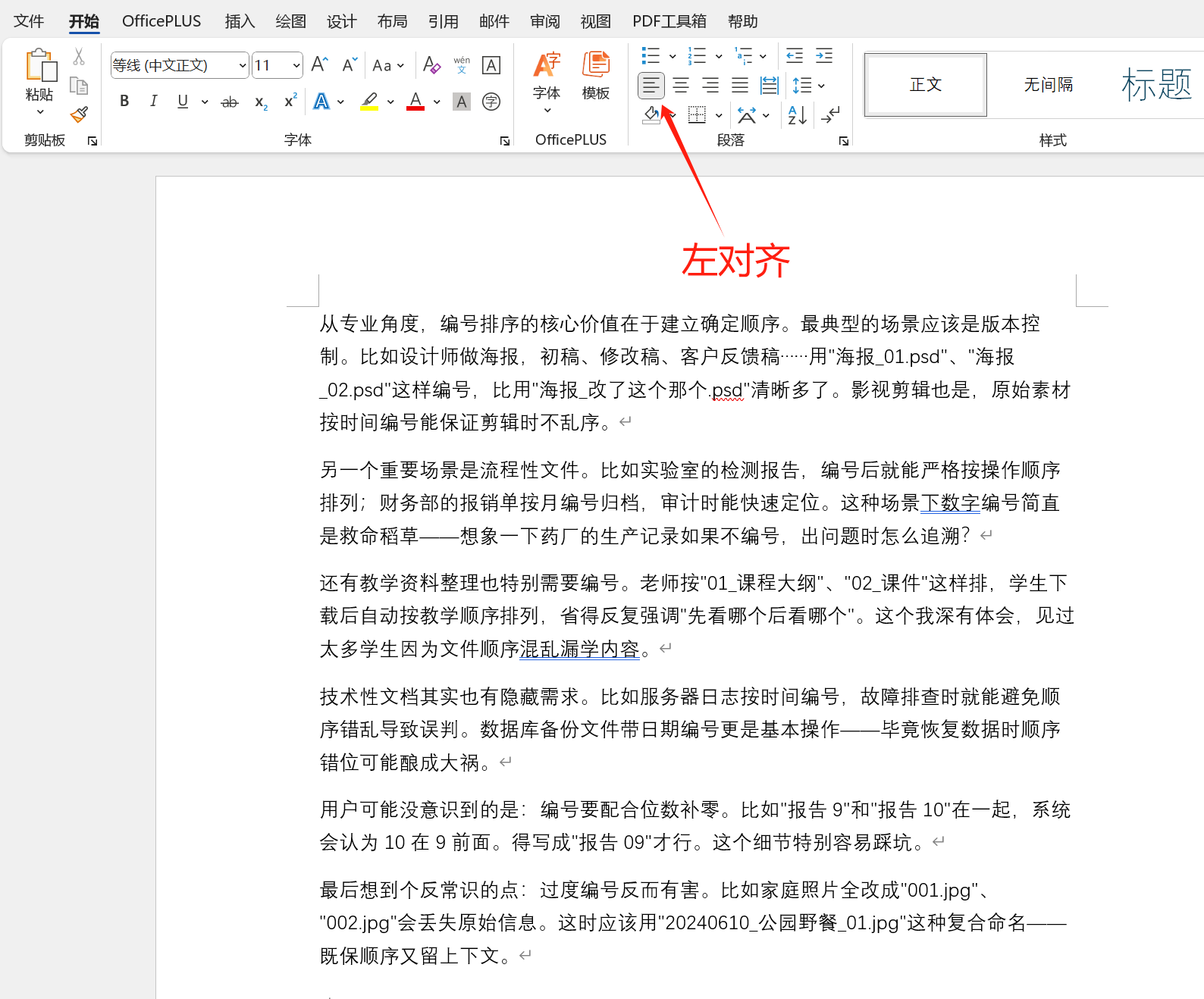Open the 段落 paragraph dialog launcher
This screenshot has height=999, width=1204.
[844, 141]
